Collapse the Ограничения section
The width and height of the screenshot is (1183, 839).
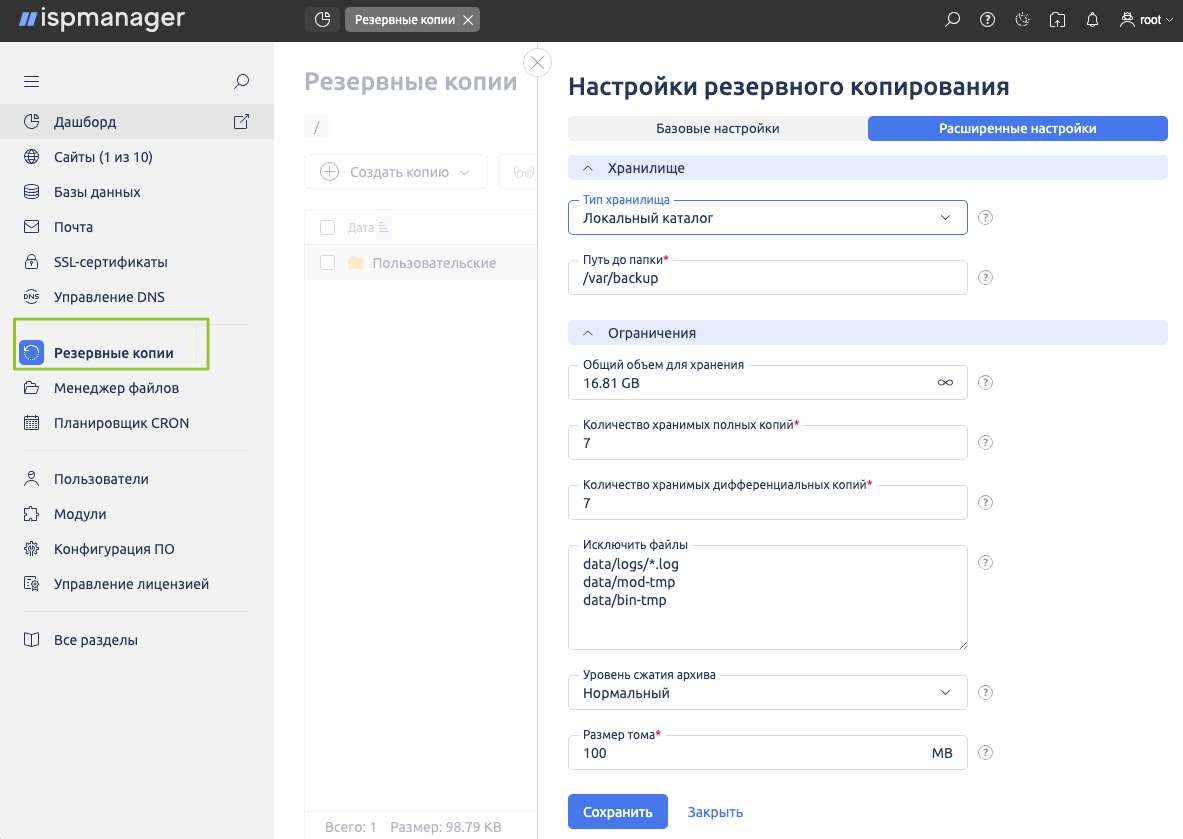click(588, 333)
